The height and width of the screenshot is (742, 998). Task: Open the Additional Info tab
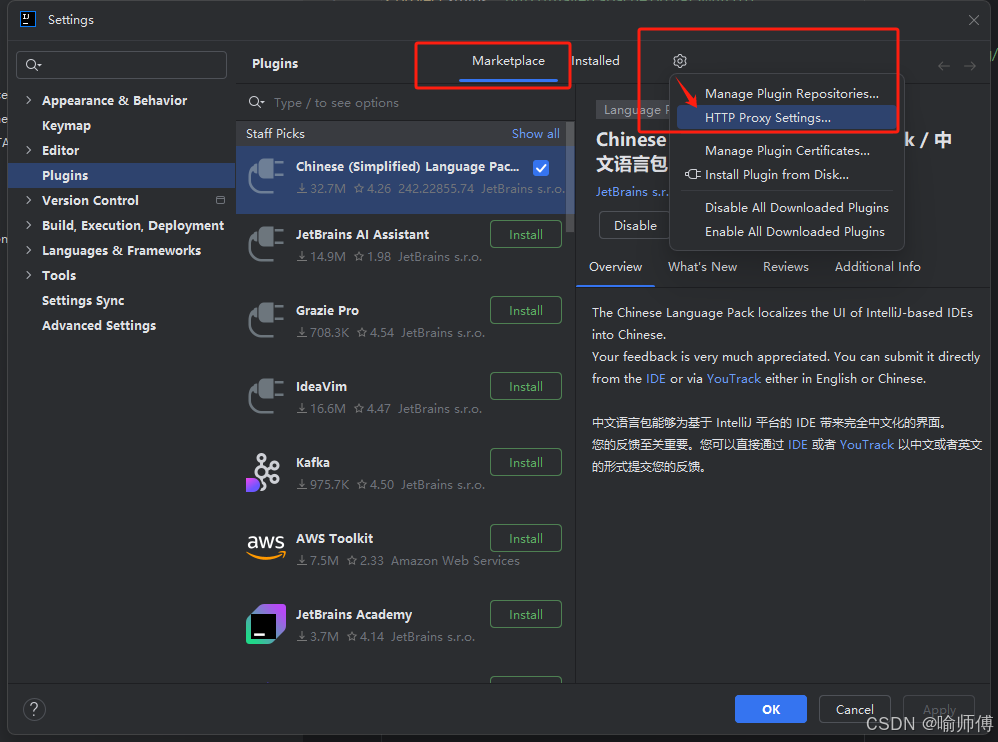[x=877, y=267]
